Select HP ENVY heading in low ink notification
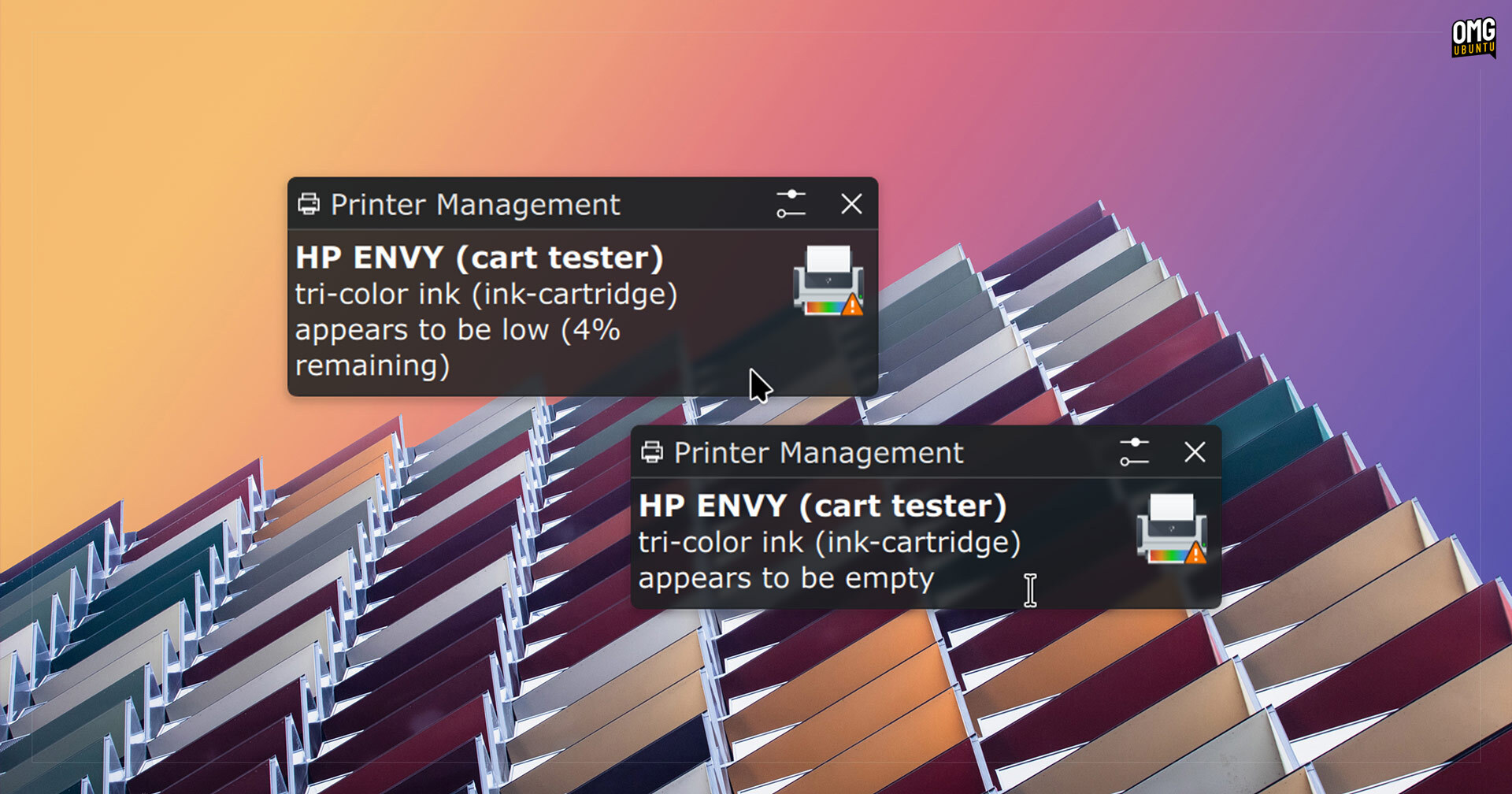Image resolution: width=1512 pixels, height=794 pixels. tap(480, 258)
